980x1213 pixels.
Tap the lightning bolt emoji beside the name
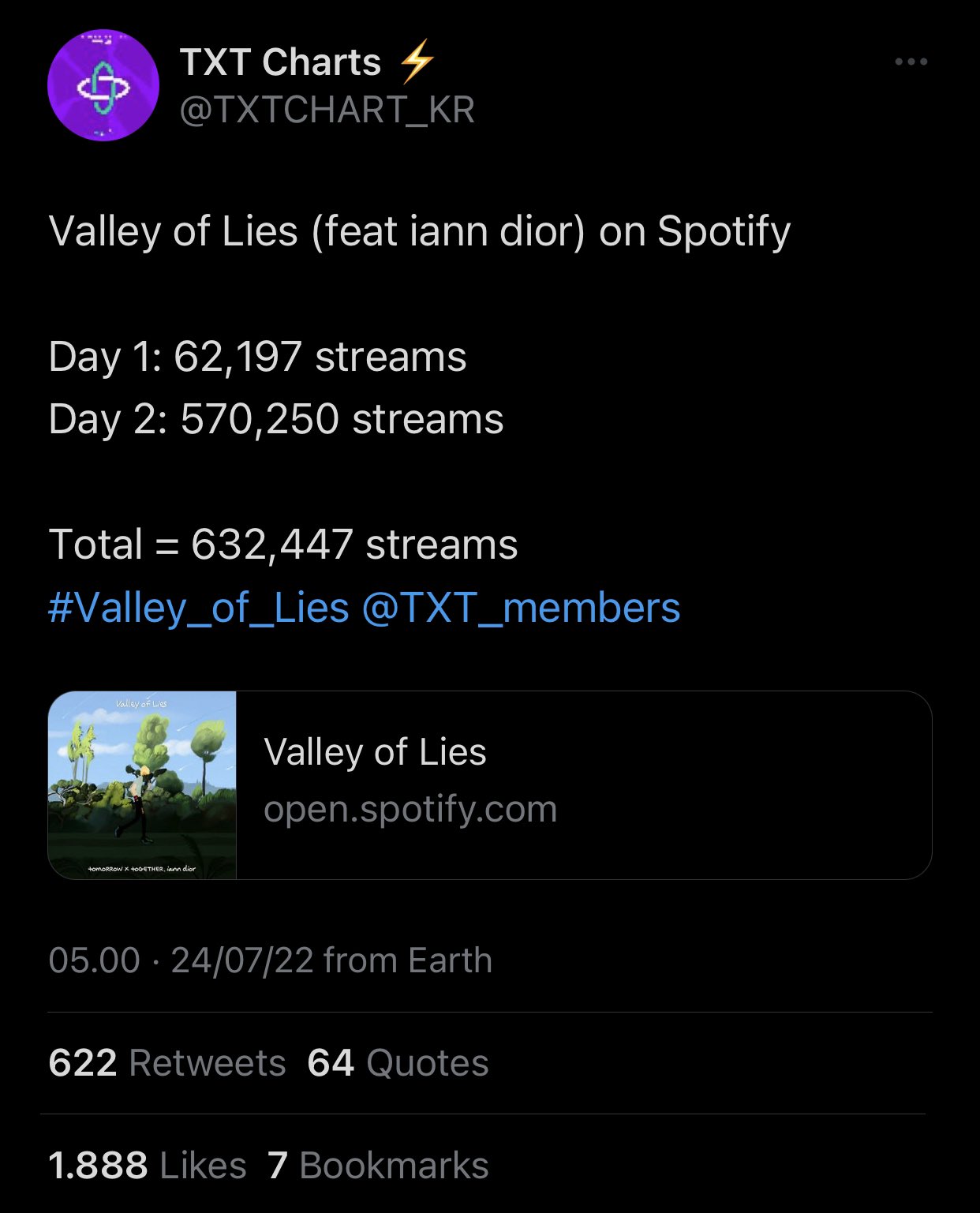coord(416,62)
